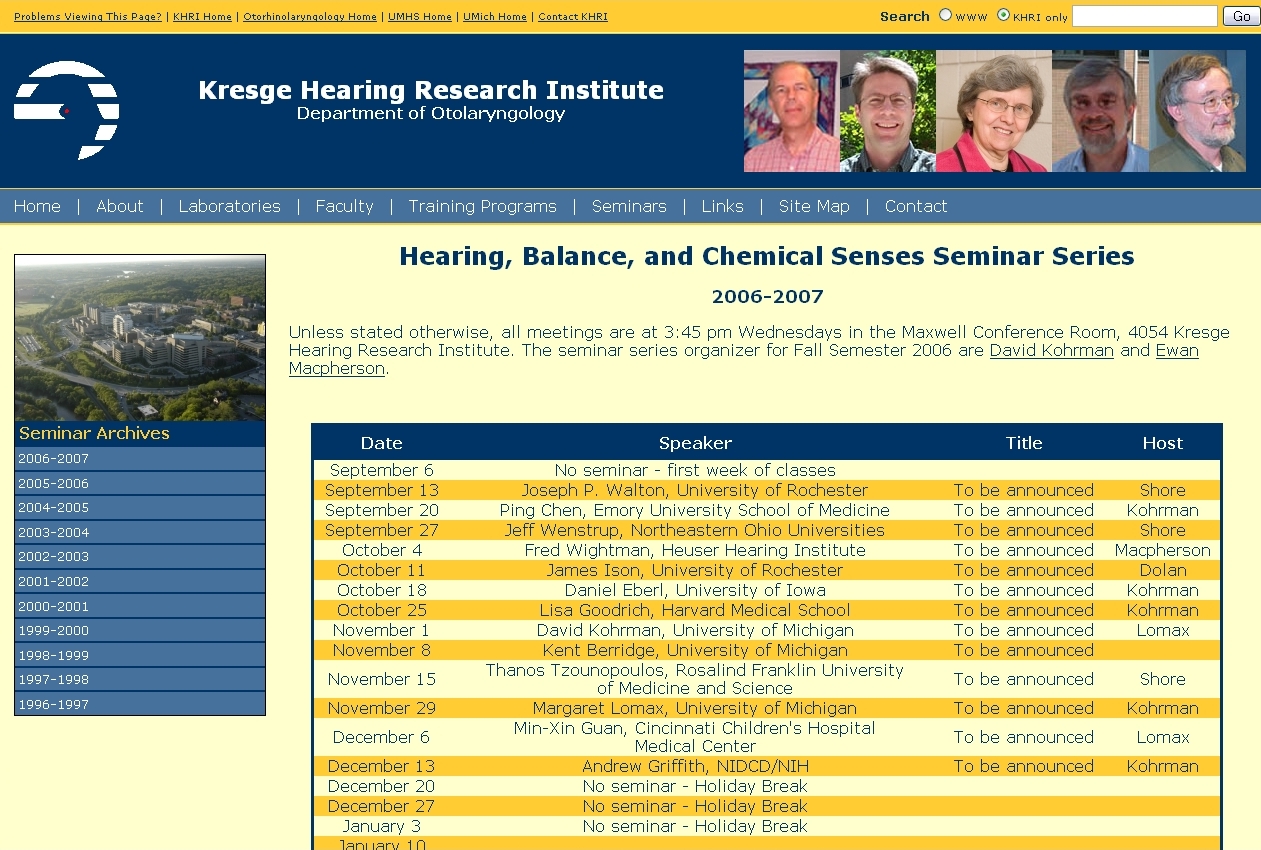The image size is (1261, 850).
Task: Click the November 15 date cell
Action: (382, 679)
